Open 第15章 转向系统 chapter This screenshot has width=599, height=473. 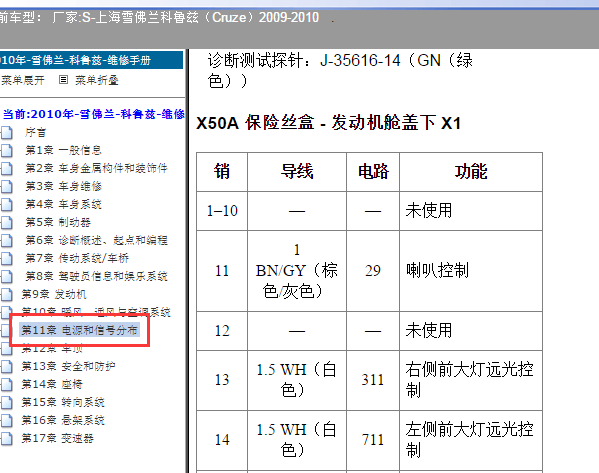63,402
